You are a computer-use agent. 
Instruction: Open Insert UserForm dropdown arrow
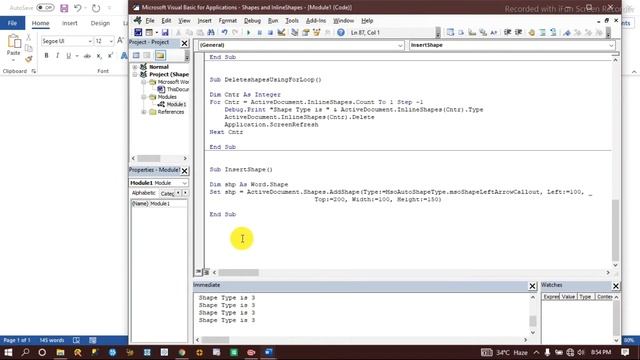156,32
